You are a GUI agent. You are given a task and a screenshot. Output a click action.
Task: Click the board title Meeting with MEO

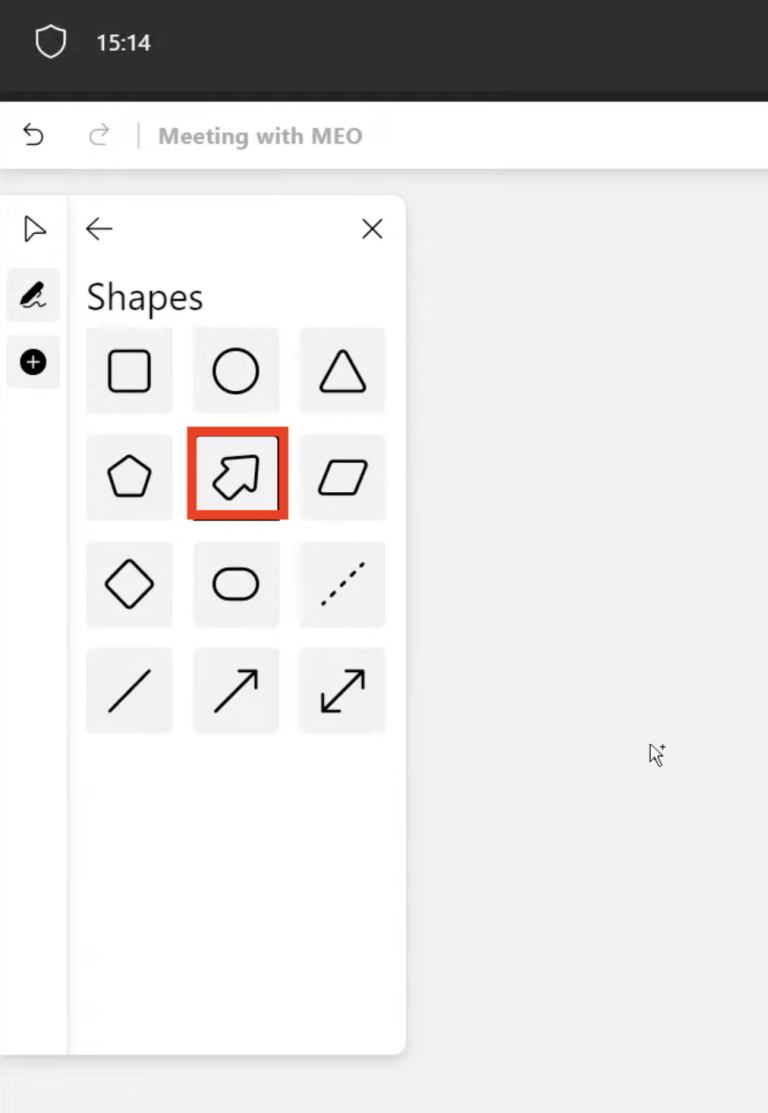click(259, 135)
